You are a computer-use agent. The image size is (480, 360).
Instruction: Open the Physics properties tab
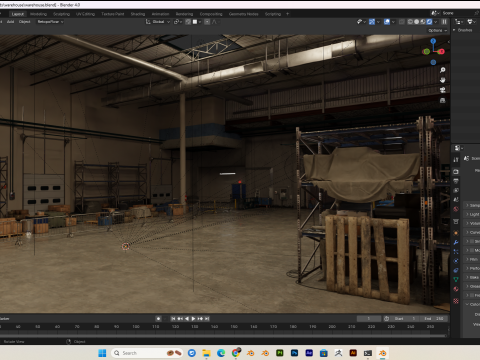(x=456, y=261)
